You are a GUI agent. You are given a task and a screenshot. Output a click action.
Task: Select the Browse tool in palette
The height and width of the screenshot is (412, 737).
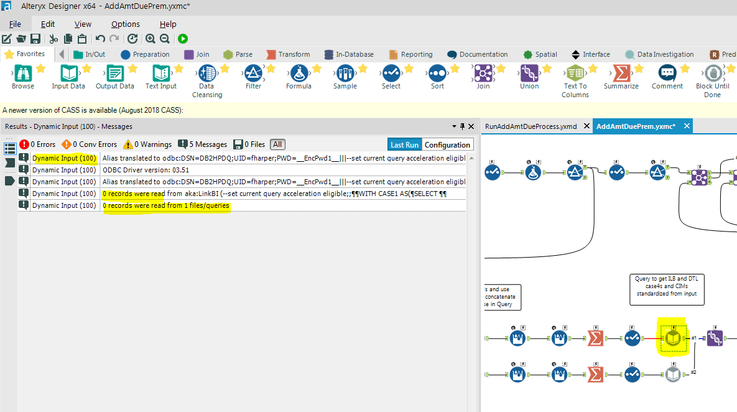pyautogui.click(x=23, y=77)
